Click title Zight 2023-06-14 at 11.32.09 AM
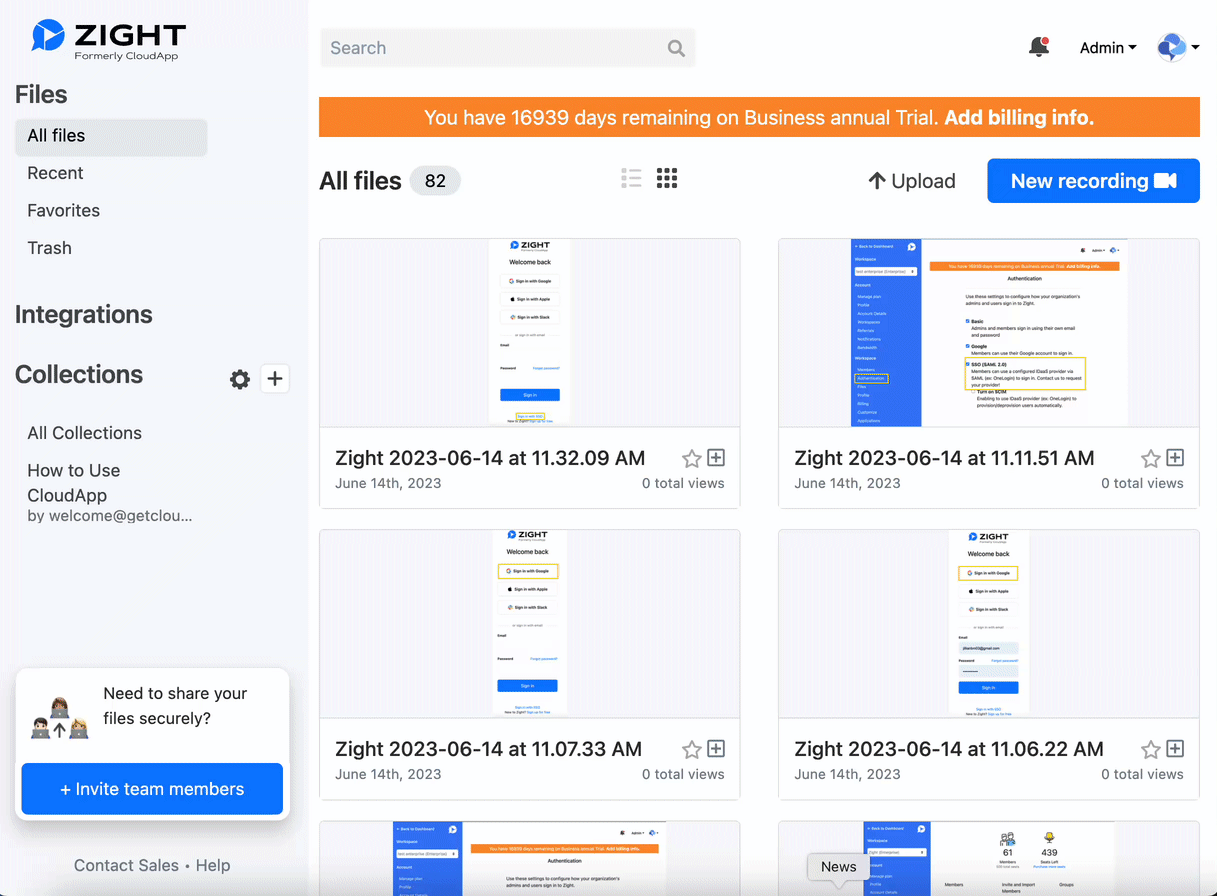The image size is (1217, 896). click(x=490, y=458)
